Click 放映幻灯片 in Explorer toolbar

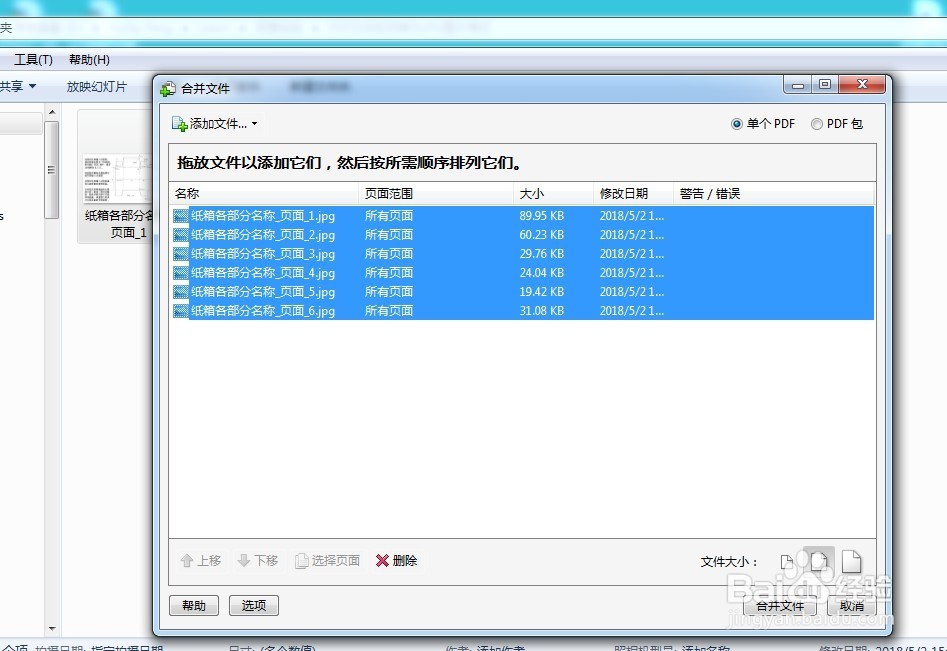(97, 86)
